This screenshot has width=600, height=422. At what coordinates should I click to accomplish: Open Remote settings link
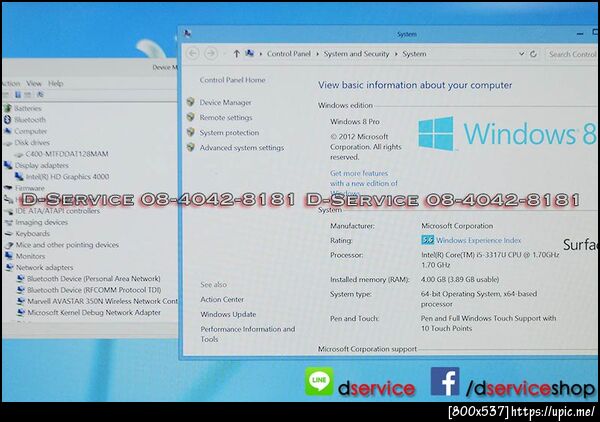[226, 117]
